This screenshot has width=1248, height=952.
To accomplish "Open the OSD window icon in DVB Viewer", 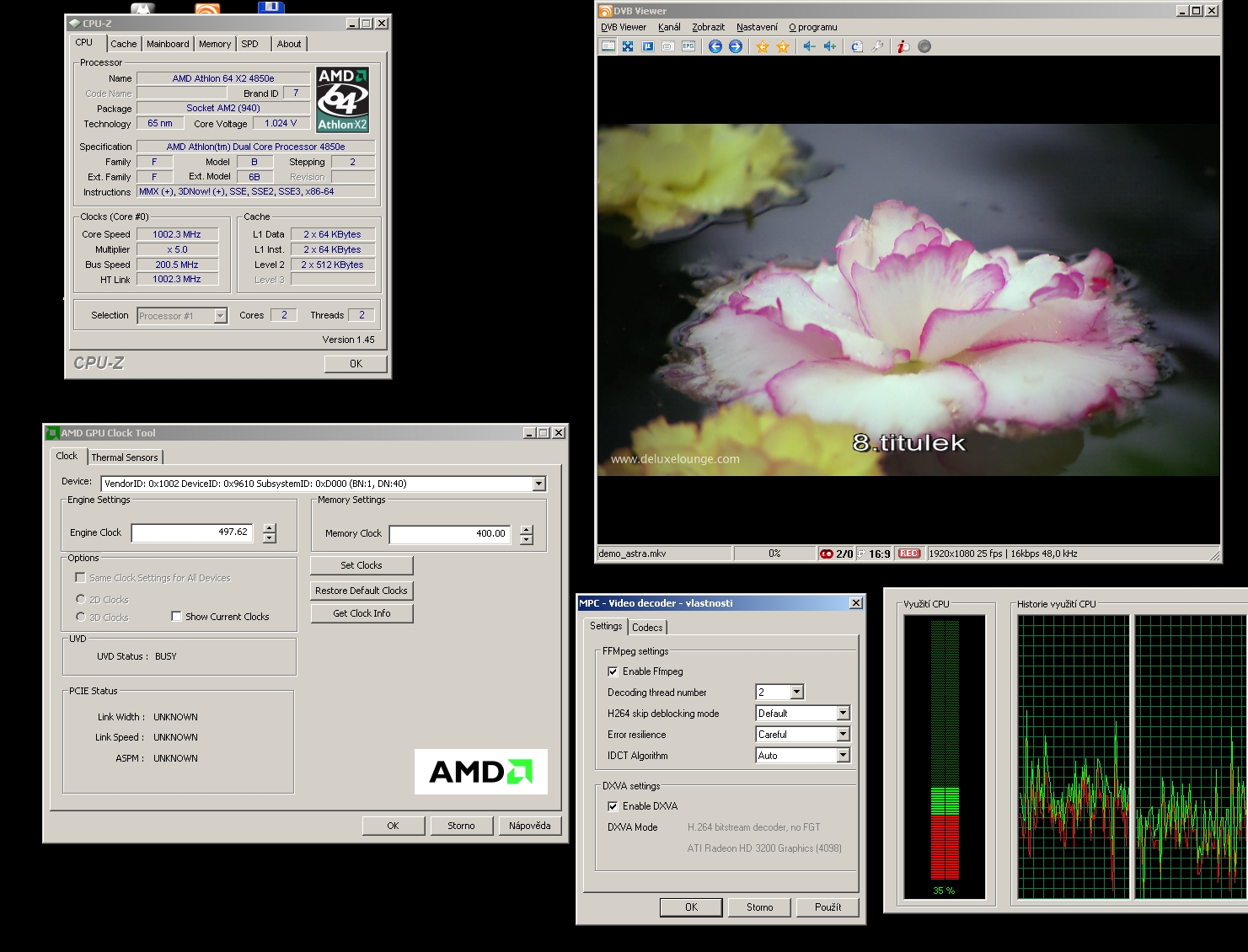I will [668, 46].
